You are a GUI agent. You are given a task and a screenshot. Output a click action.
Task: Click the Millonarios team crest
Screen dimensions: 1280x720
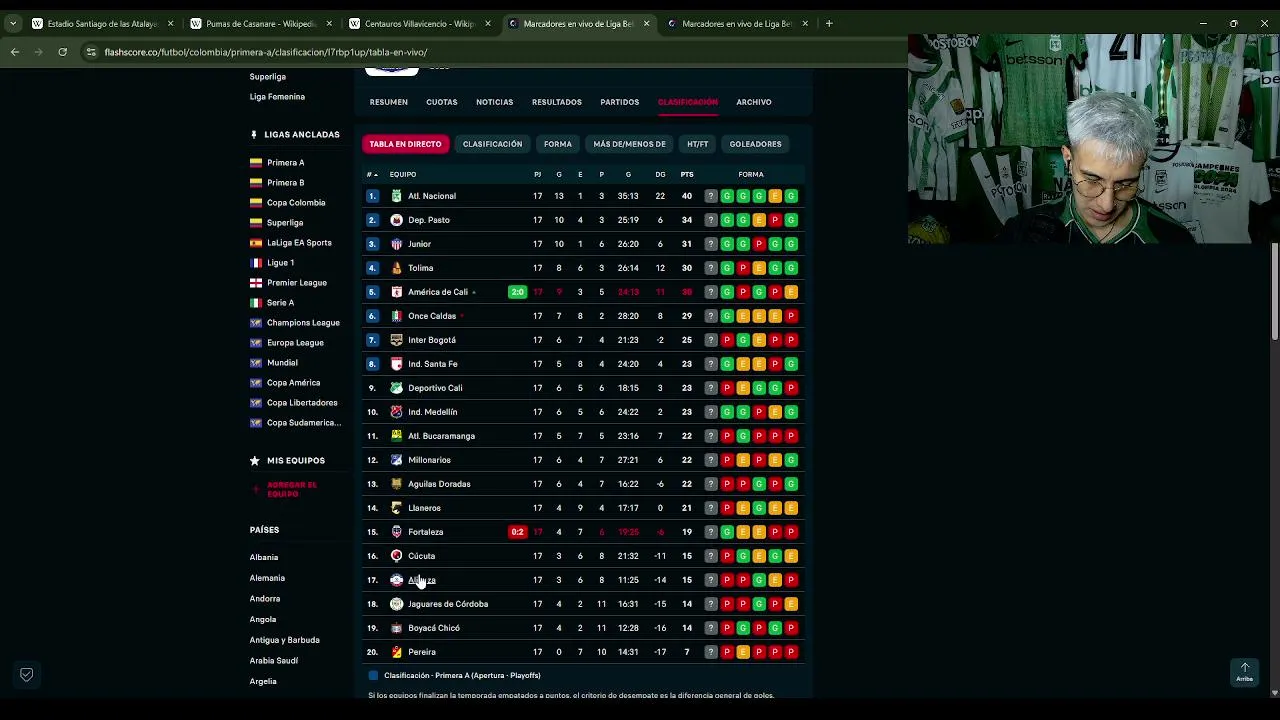[396, 460]
